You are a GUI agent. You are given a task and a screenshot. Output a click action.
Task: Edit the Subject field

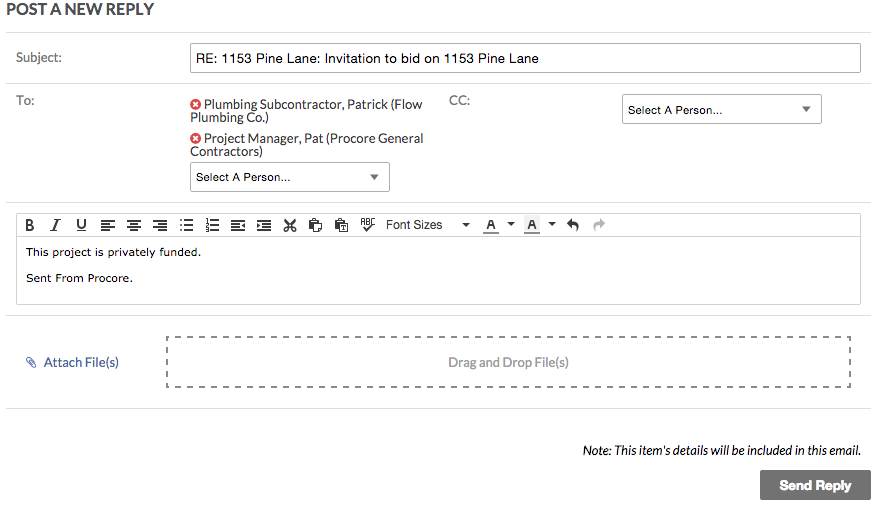coord(525,58)
